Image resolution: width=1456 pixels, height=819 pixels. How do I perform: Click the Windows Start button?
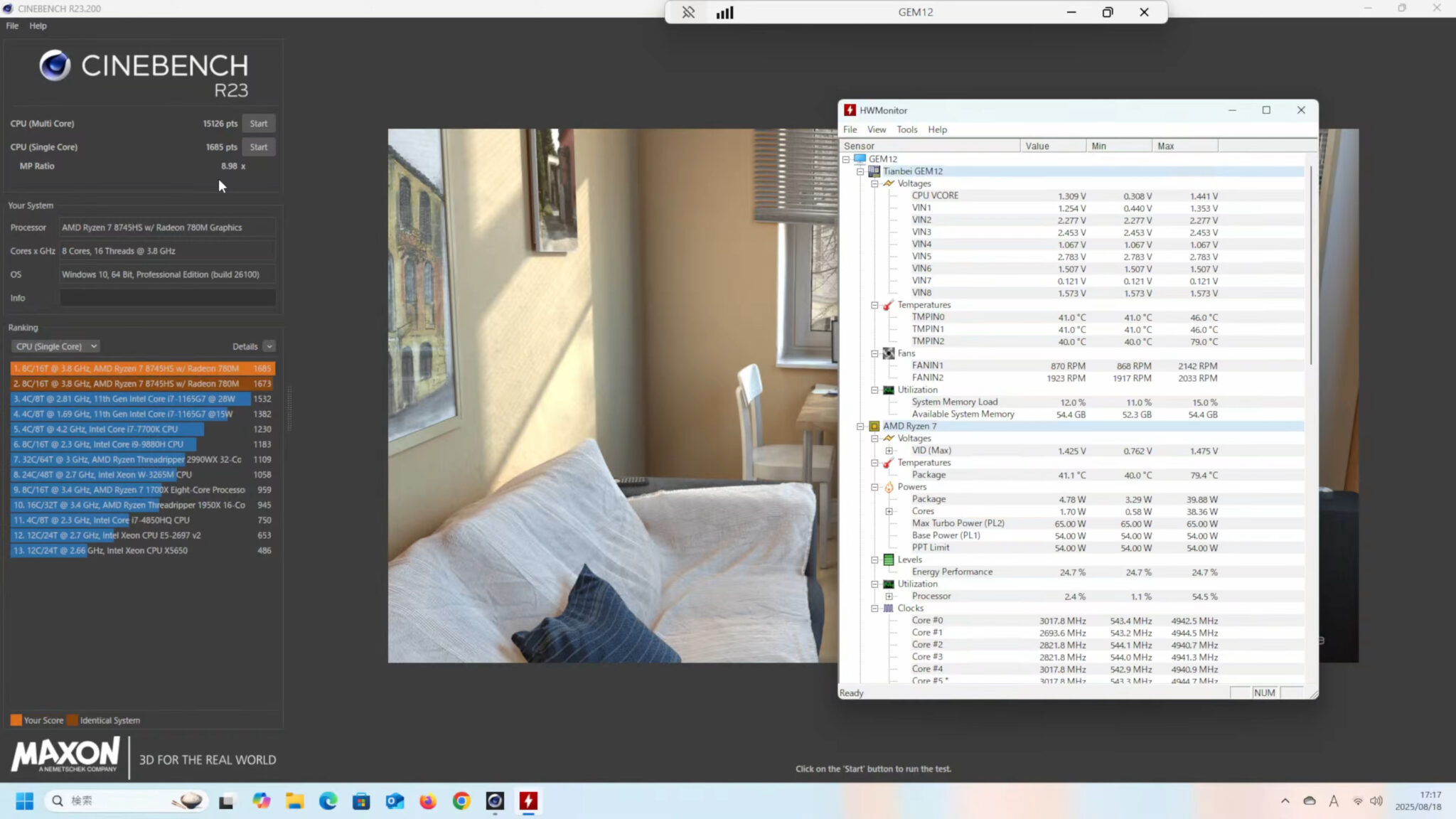click(24, 801)
